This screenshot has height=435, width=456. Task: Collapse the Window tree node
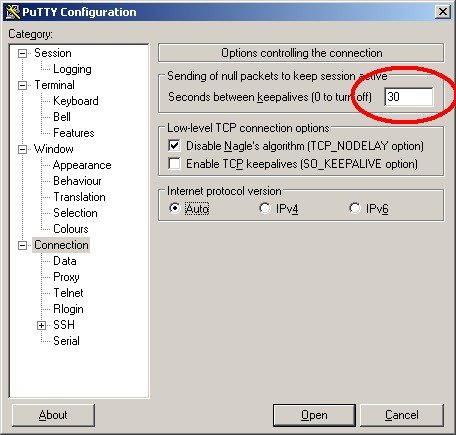pyautogui.click(x=22, y=149)
